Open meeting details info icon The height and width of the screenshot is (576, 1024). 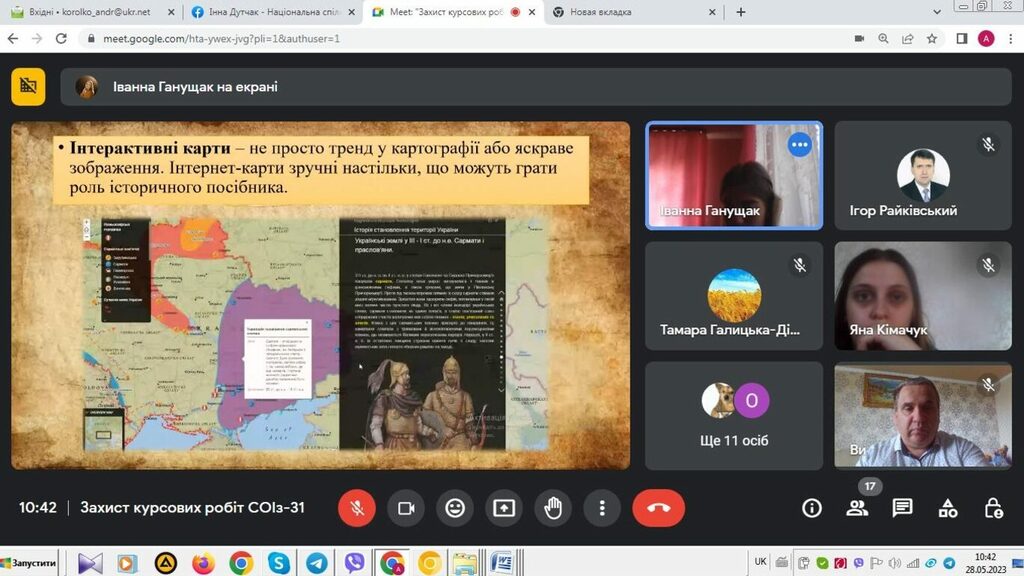pyautogui.click(x=812, y=508)
